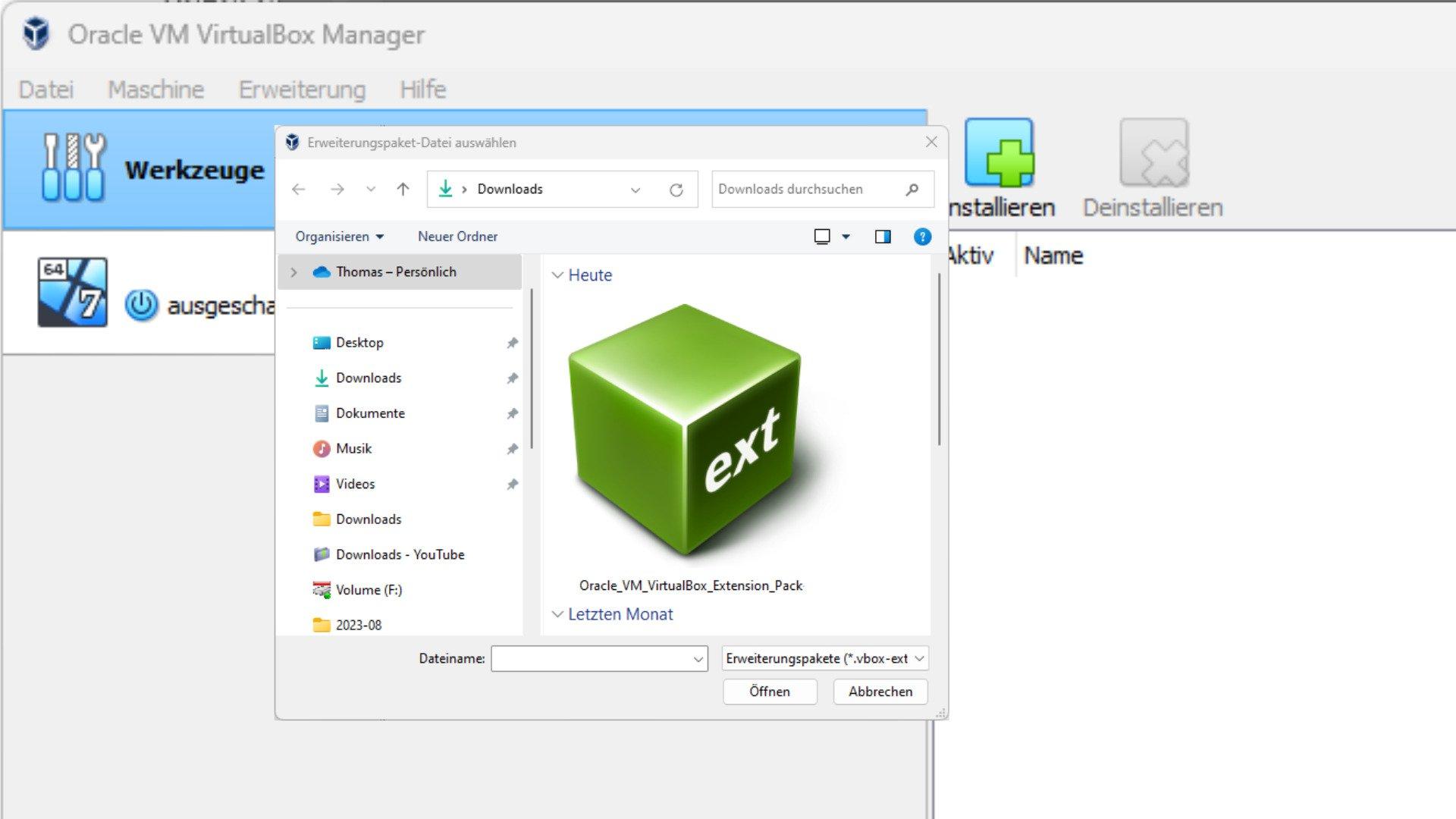The image size is (1456, 819).
Task: Open file dialog help icon
Action: pos(922,237)
